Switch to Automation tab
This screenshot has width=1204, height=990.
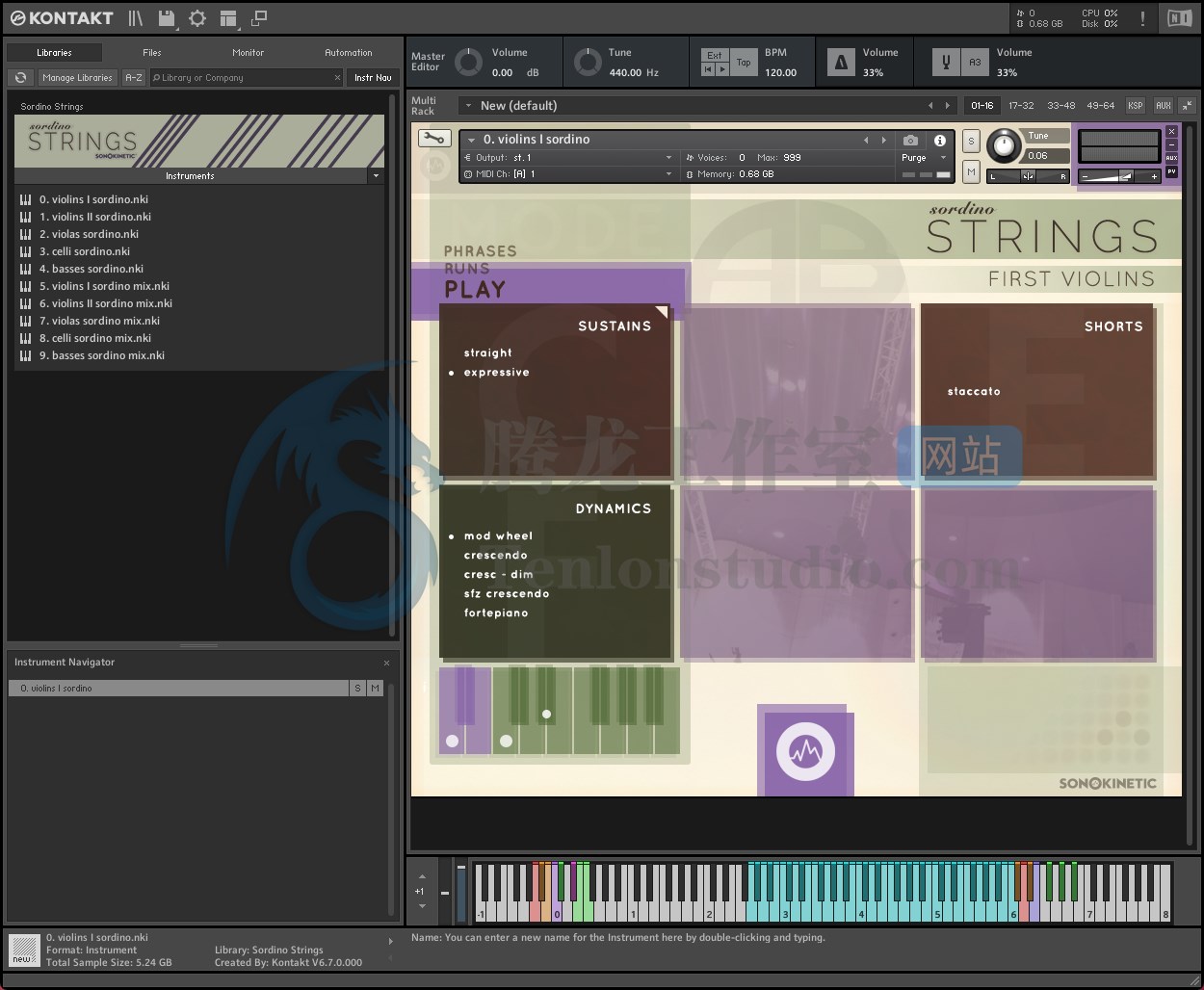pyautogui.click(x=349, y=53)
